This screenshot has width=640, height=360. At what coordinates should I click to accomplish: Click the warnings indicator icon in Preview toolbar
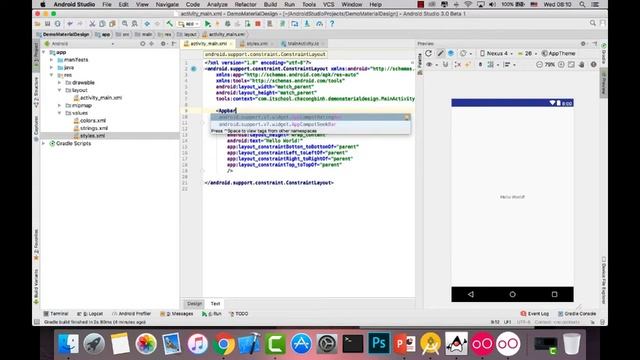[593, 64]
